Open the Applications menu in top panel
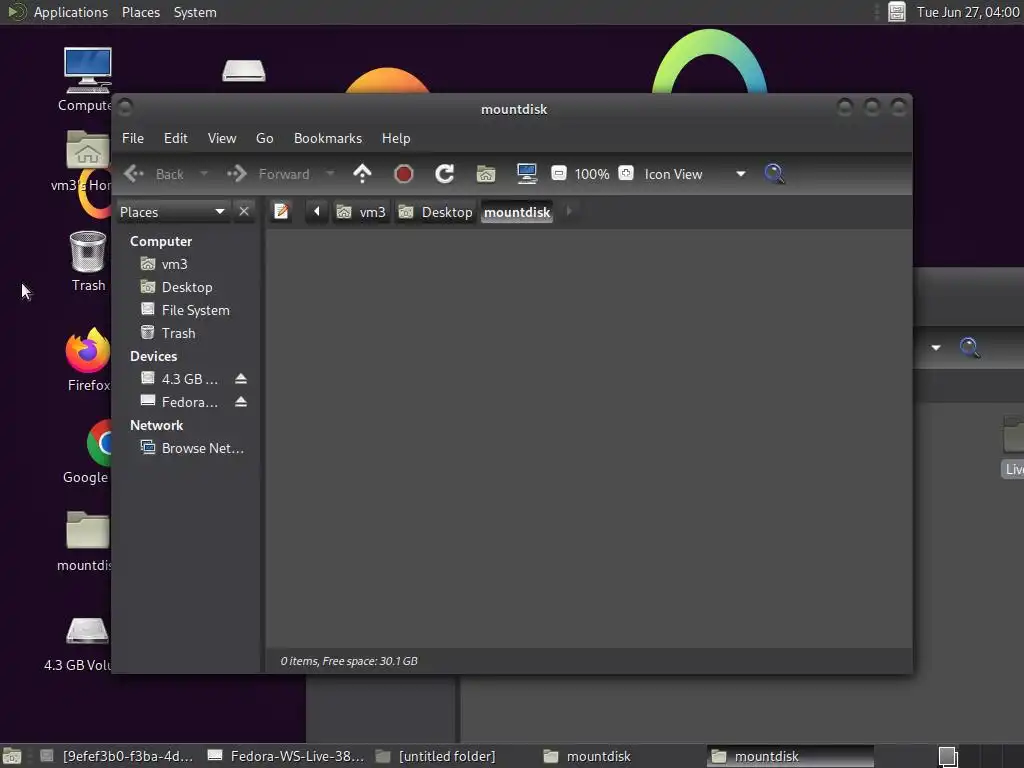 click(71, 12)
